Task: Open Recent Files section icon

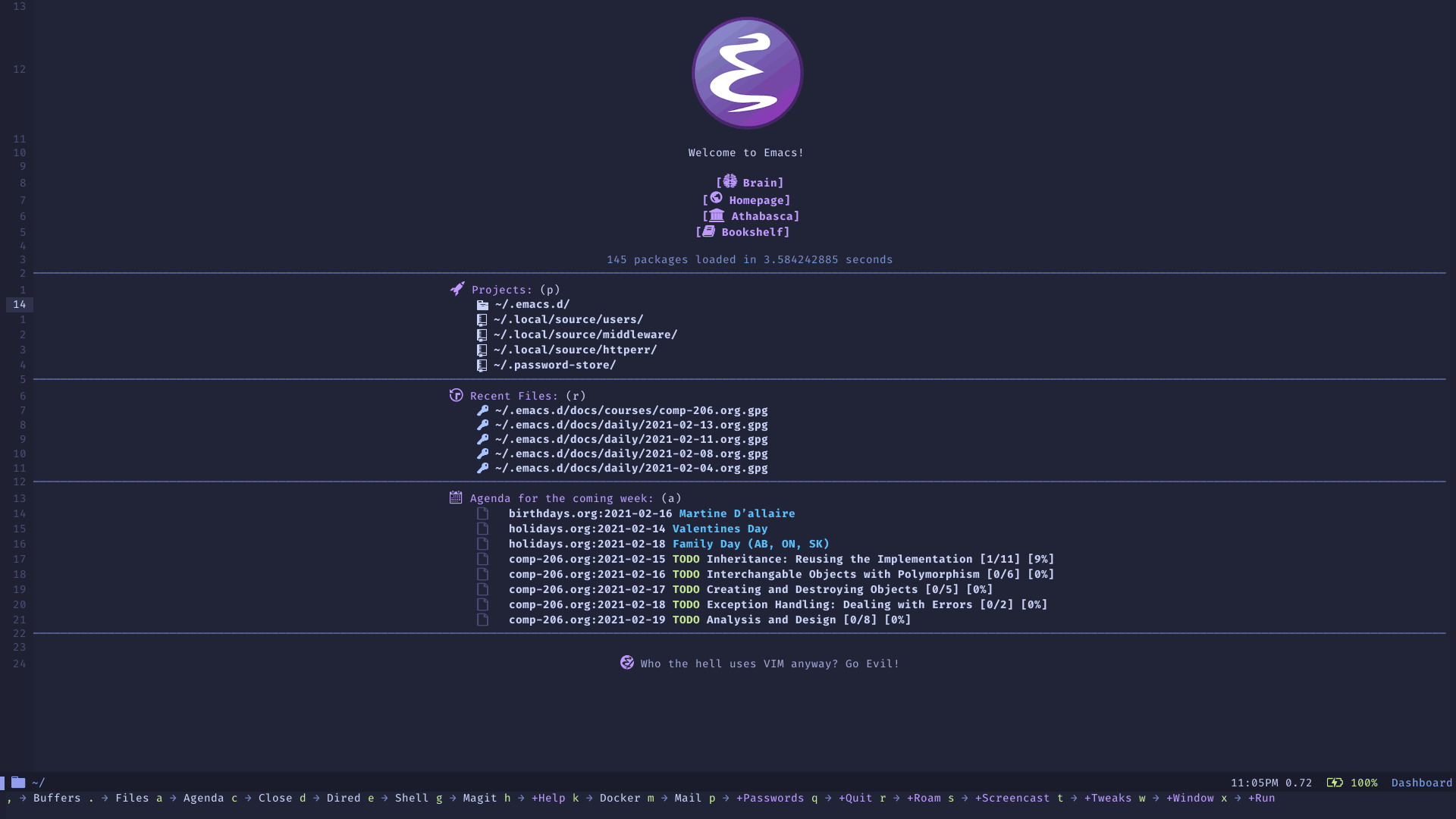Action: 455,395
